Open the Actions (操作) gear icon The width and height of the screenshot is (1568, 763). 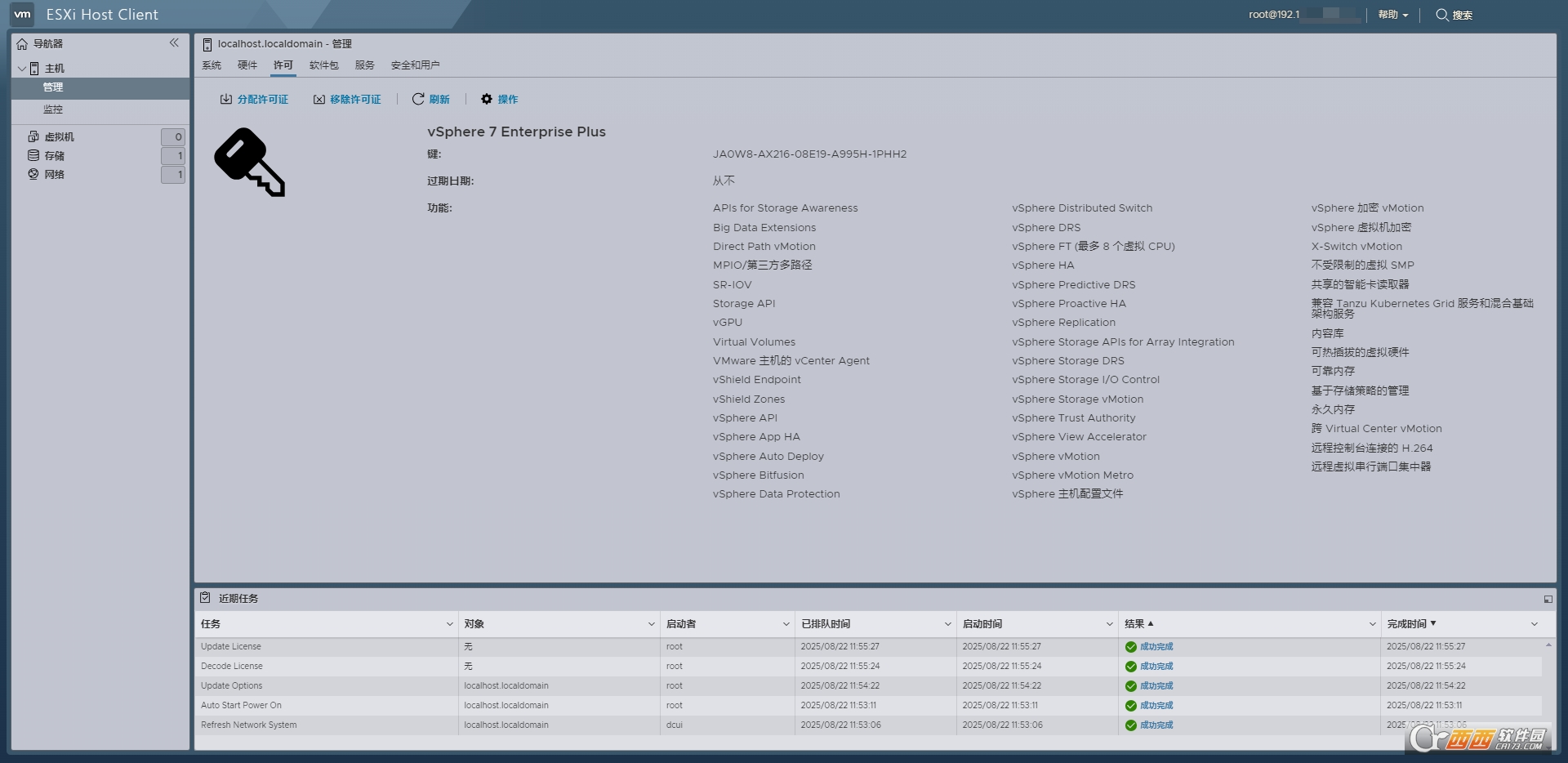(x=487, y=100)
